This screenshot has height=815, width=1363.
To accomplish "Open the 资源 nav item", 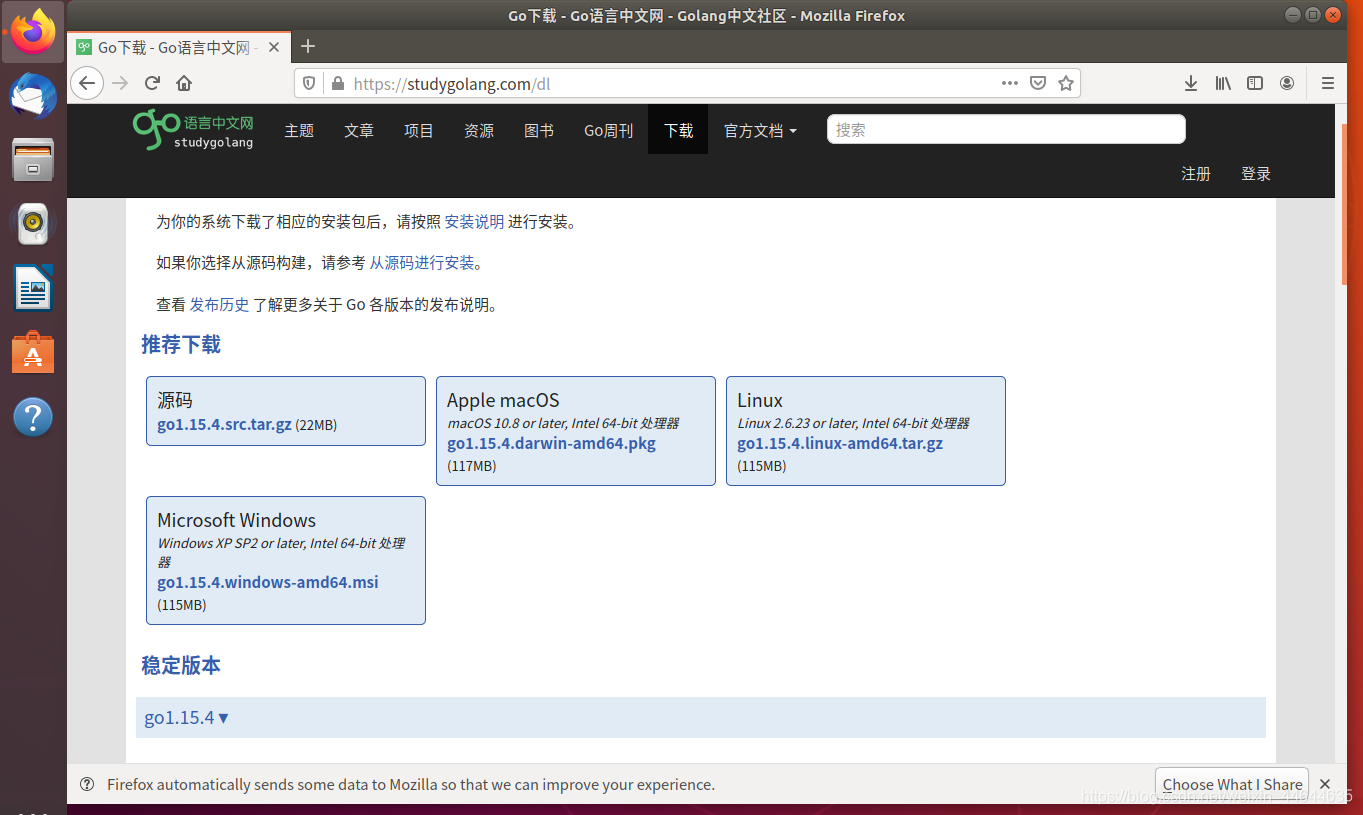I will (x=479, y=130).
